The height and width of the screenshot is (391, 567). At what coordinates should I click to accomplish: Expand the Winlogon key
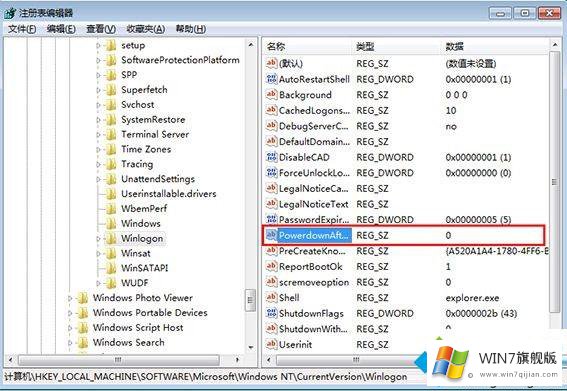tap(98, 239)
